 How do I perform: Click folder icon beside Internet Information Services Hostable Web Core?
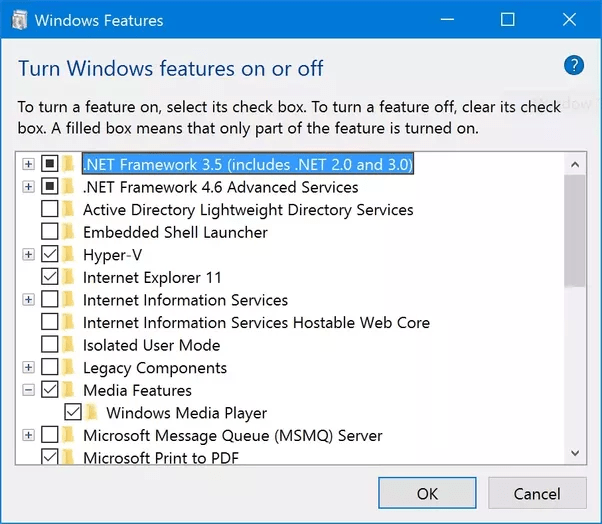(x=68, y=322)
